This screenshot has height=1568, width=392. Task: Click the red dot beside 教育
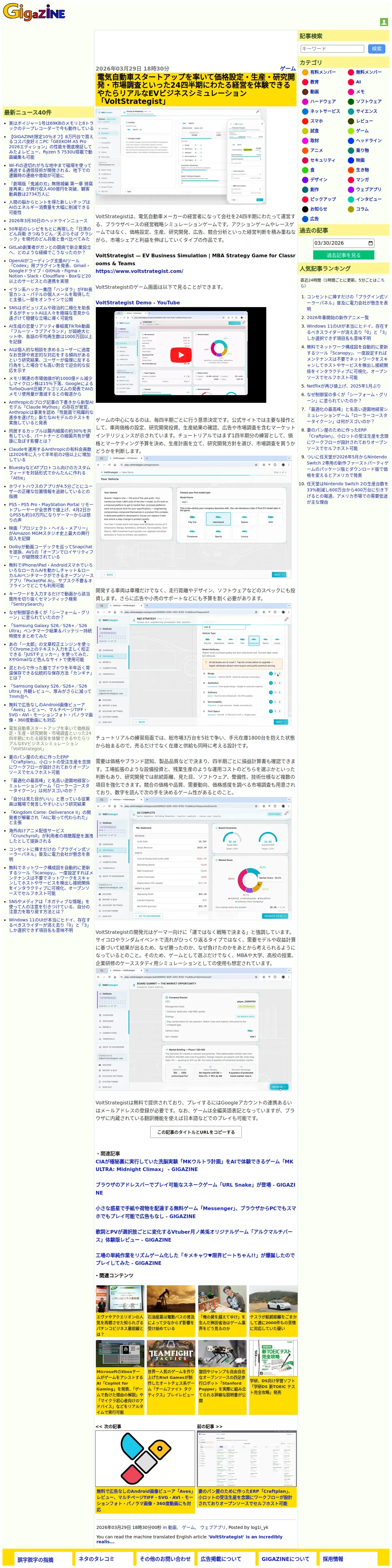tap(305, 82)
